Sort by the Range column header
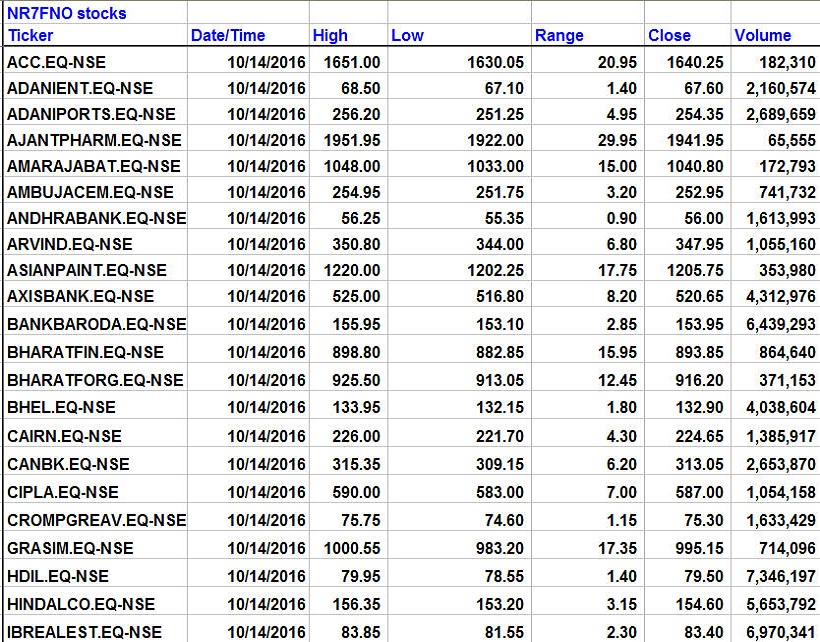Image resolution: width=820 pixels, height=642 pixels. (559, 36)
